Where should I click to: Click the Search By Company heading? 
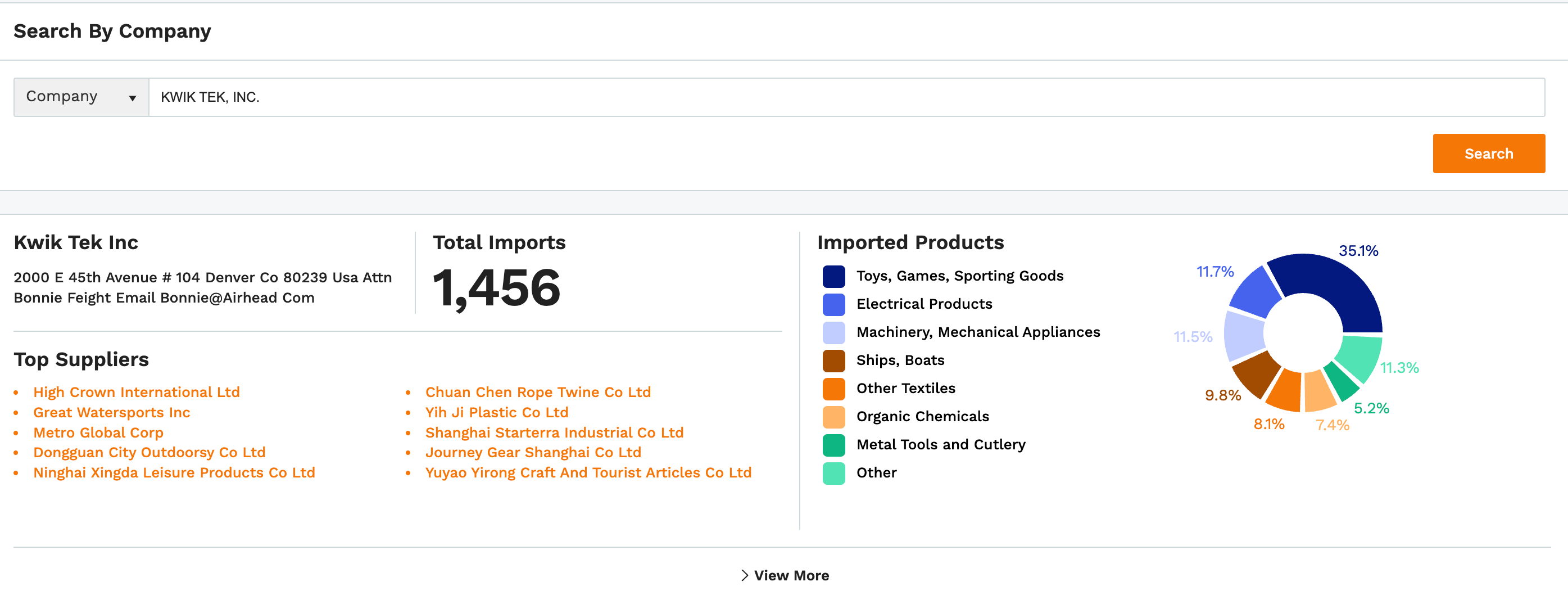point(112,31)
